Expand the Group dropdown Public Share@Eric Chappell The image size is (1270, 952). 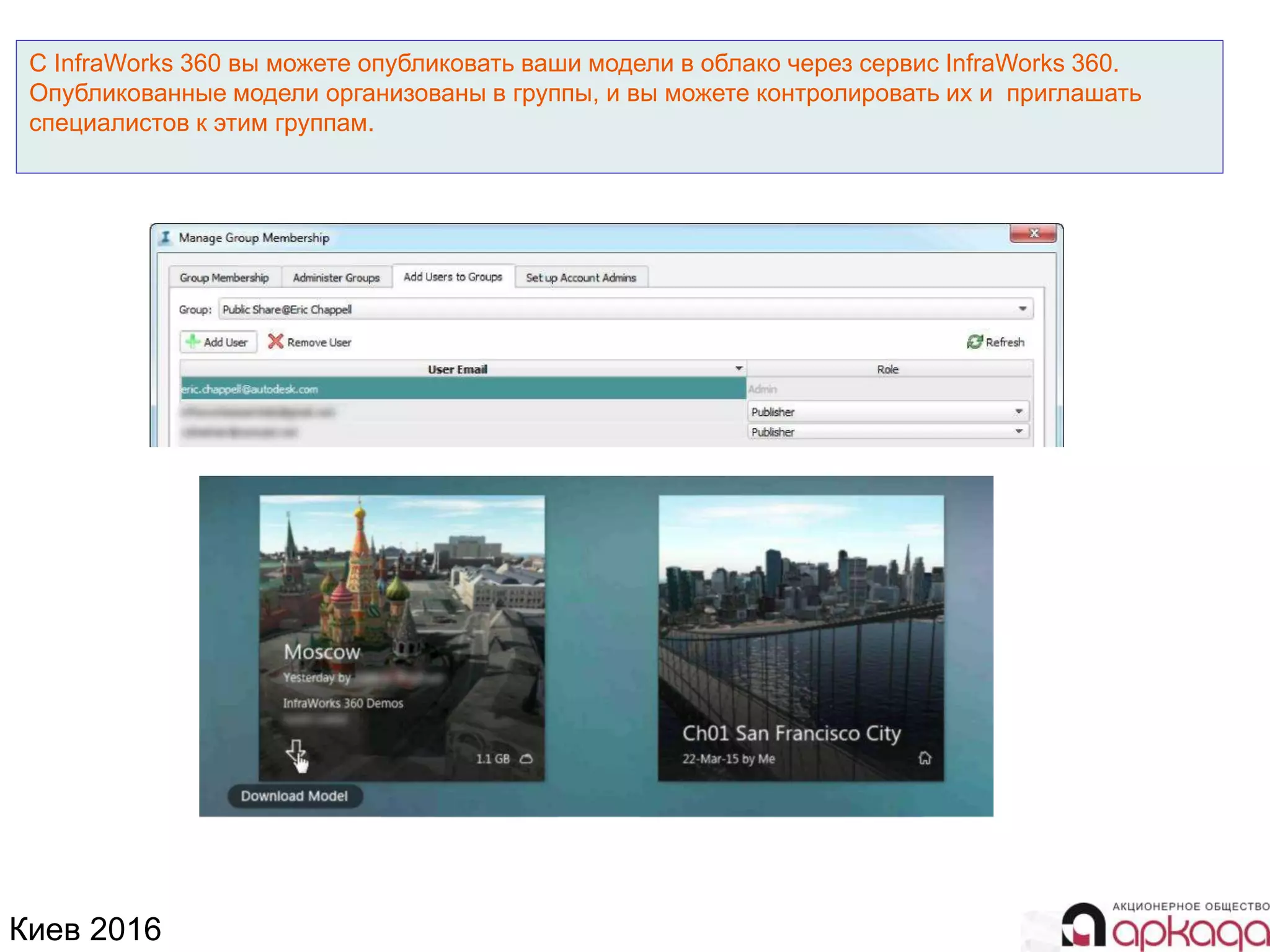coord(626,309)
